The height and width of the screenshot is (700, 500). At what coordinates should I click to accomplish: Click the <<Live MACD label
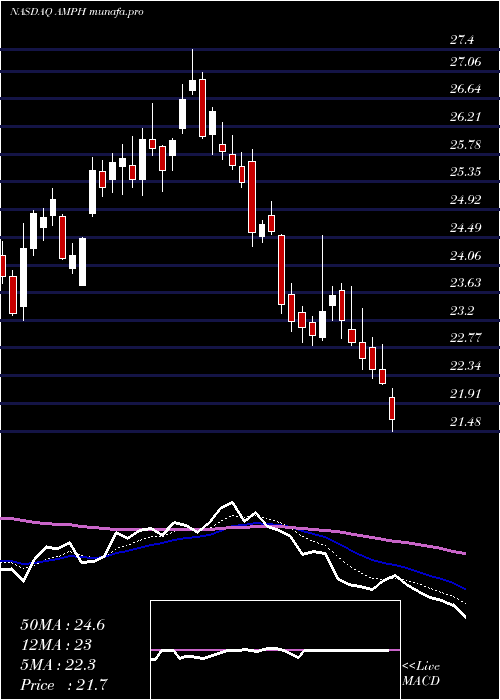[x=421, y=674]
